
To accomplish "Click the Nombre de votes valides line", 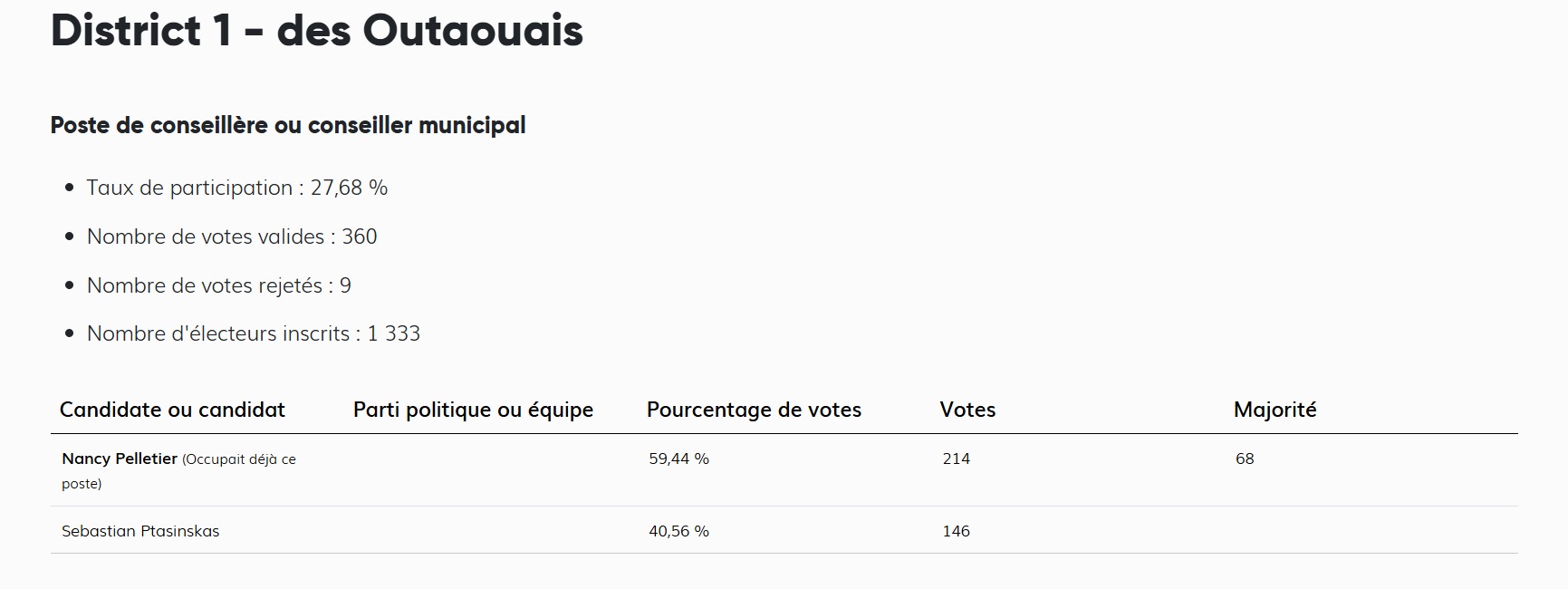I will point(231,237).
